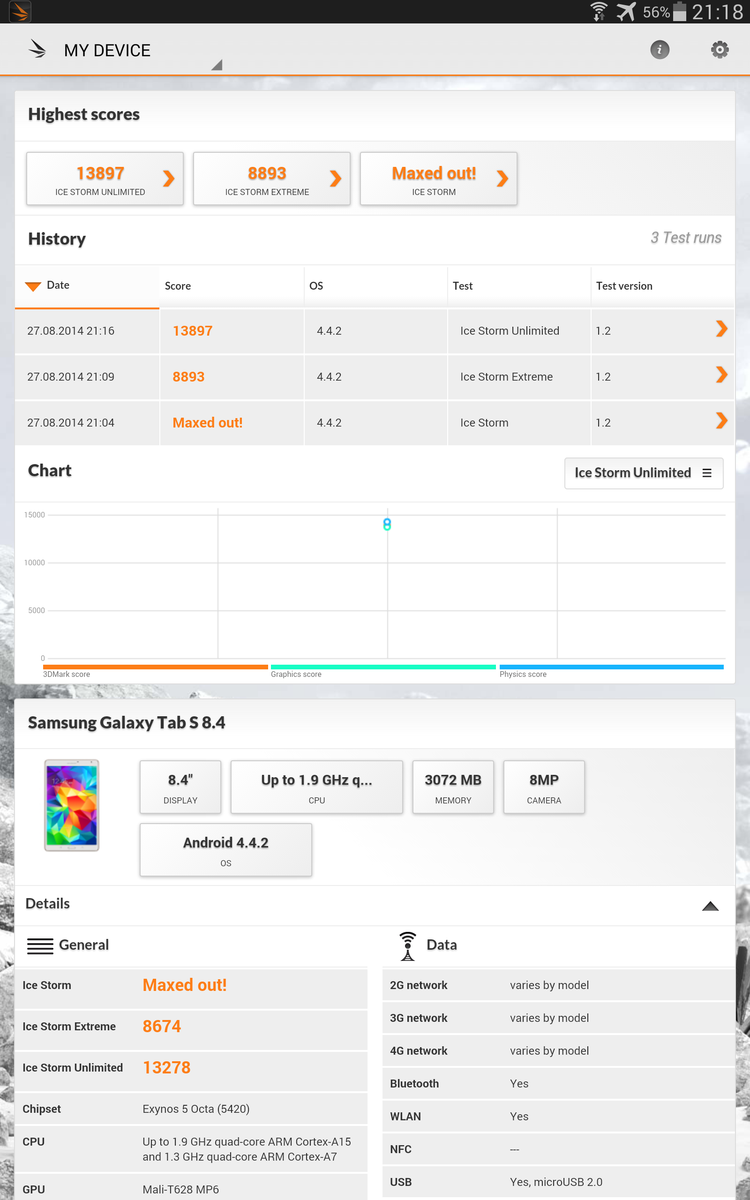The width and height of the screenshot is (750, 1200).
Task: Select date 27.08.2014 21:16 row
Action: point(375,331)
